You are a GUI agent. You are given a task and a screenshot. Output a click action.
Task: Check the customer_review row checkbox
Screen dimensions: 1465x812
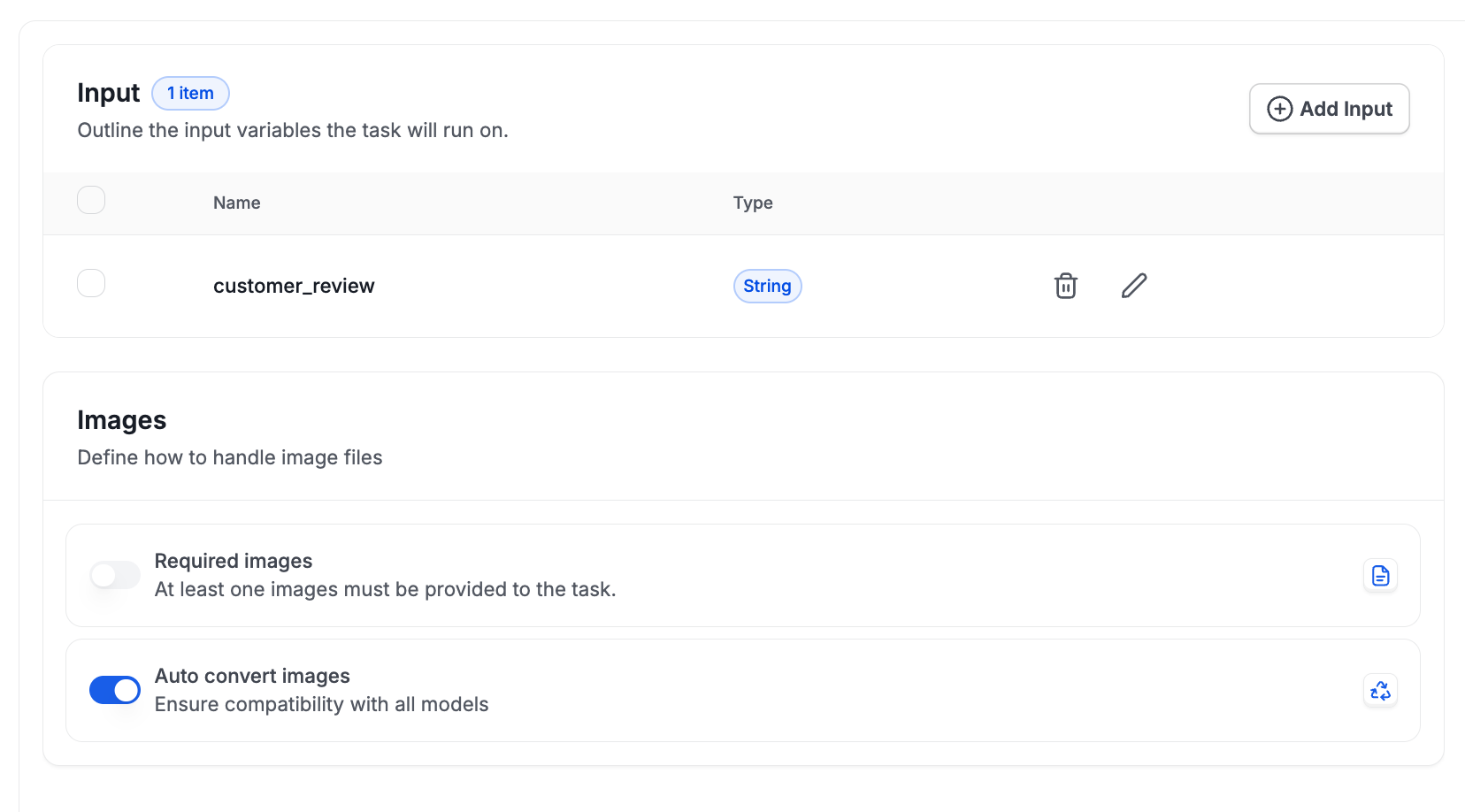pyautogui.click(x=91, y=284)
